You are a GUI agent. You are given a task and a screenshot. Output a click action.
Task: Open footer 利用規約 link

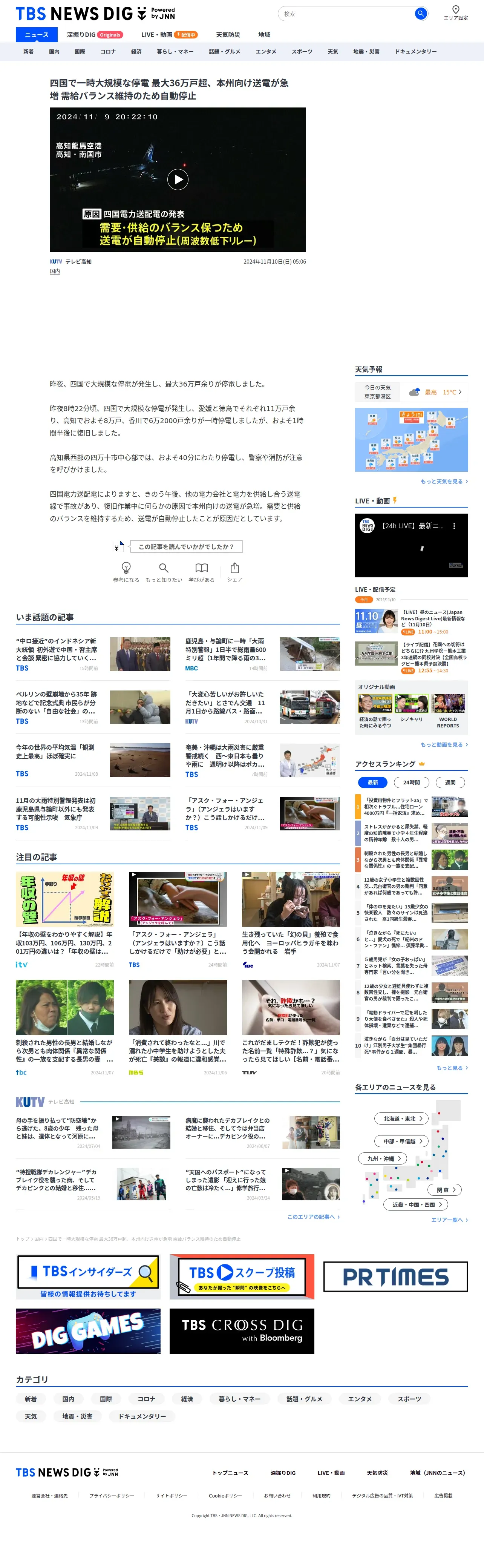pyautogui.click(x=322, y=1496)
